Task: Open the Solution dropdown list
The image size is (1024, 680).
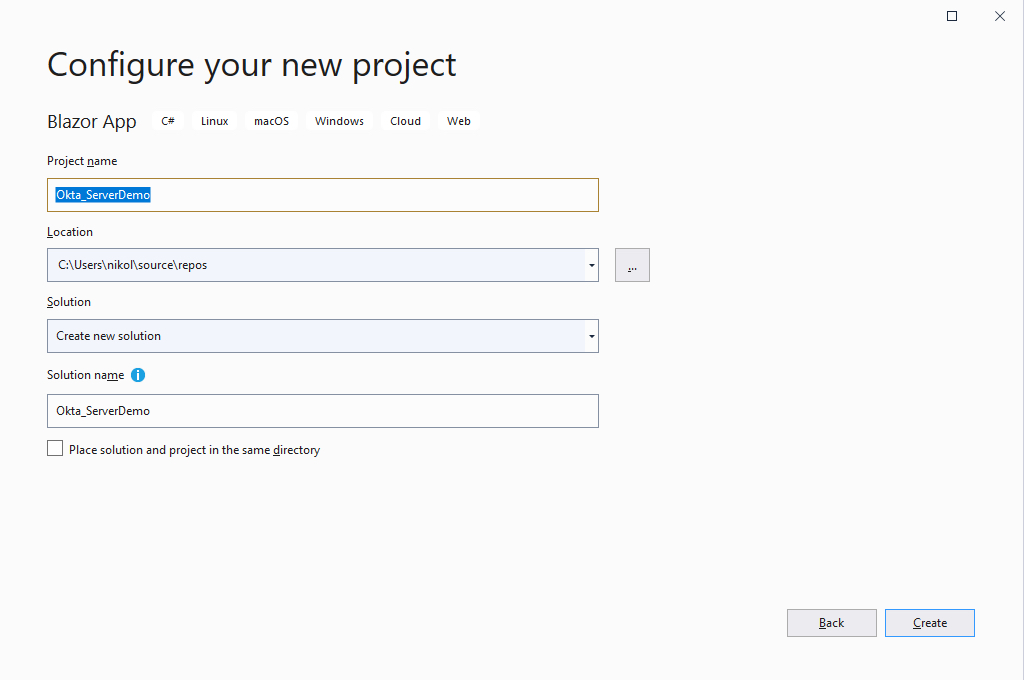Action: click(592, 336)
